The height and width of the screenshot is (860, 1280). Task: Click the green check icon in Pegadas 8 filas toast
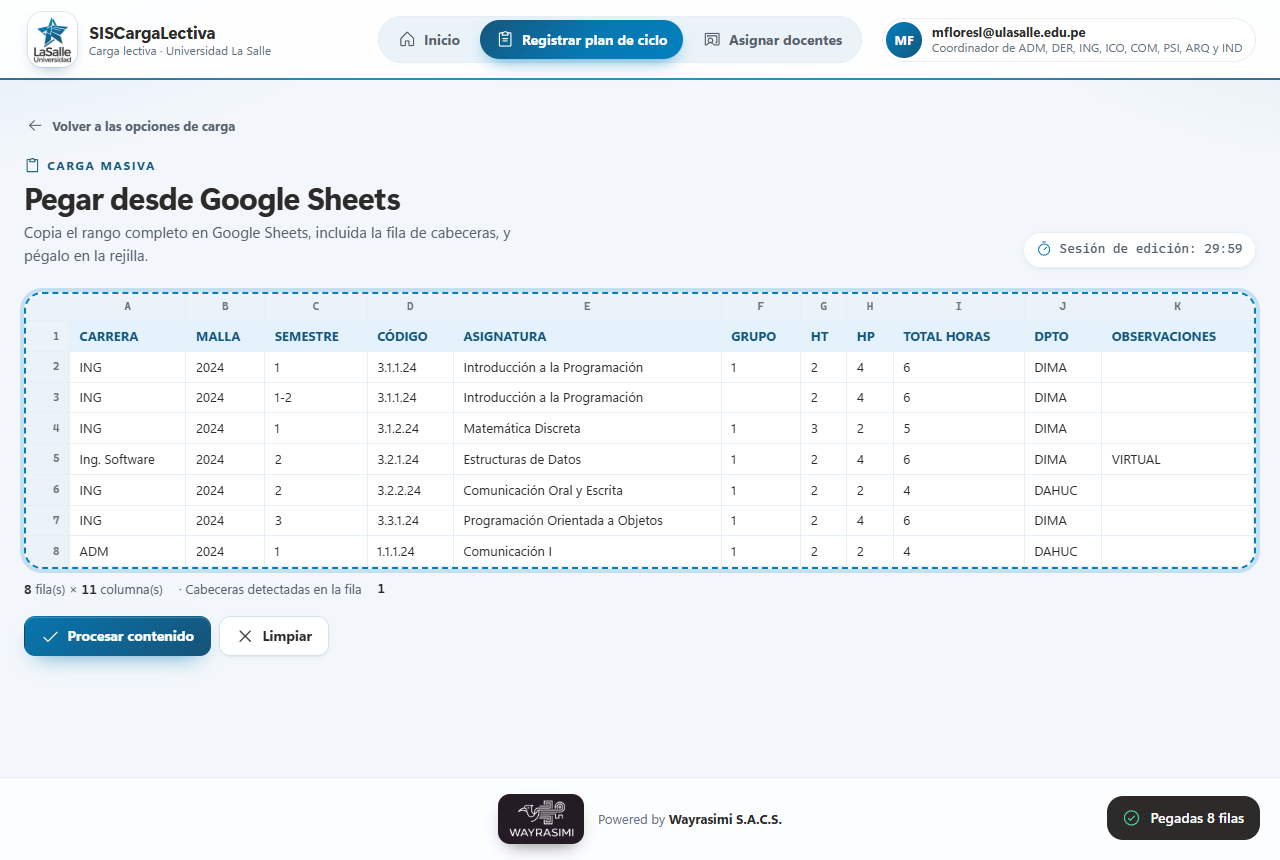[x=1132, y=818]
